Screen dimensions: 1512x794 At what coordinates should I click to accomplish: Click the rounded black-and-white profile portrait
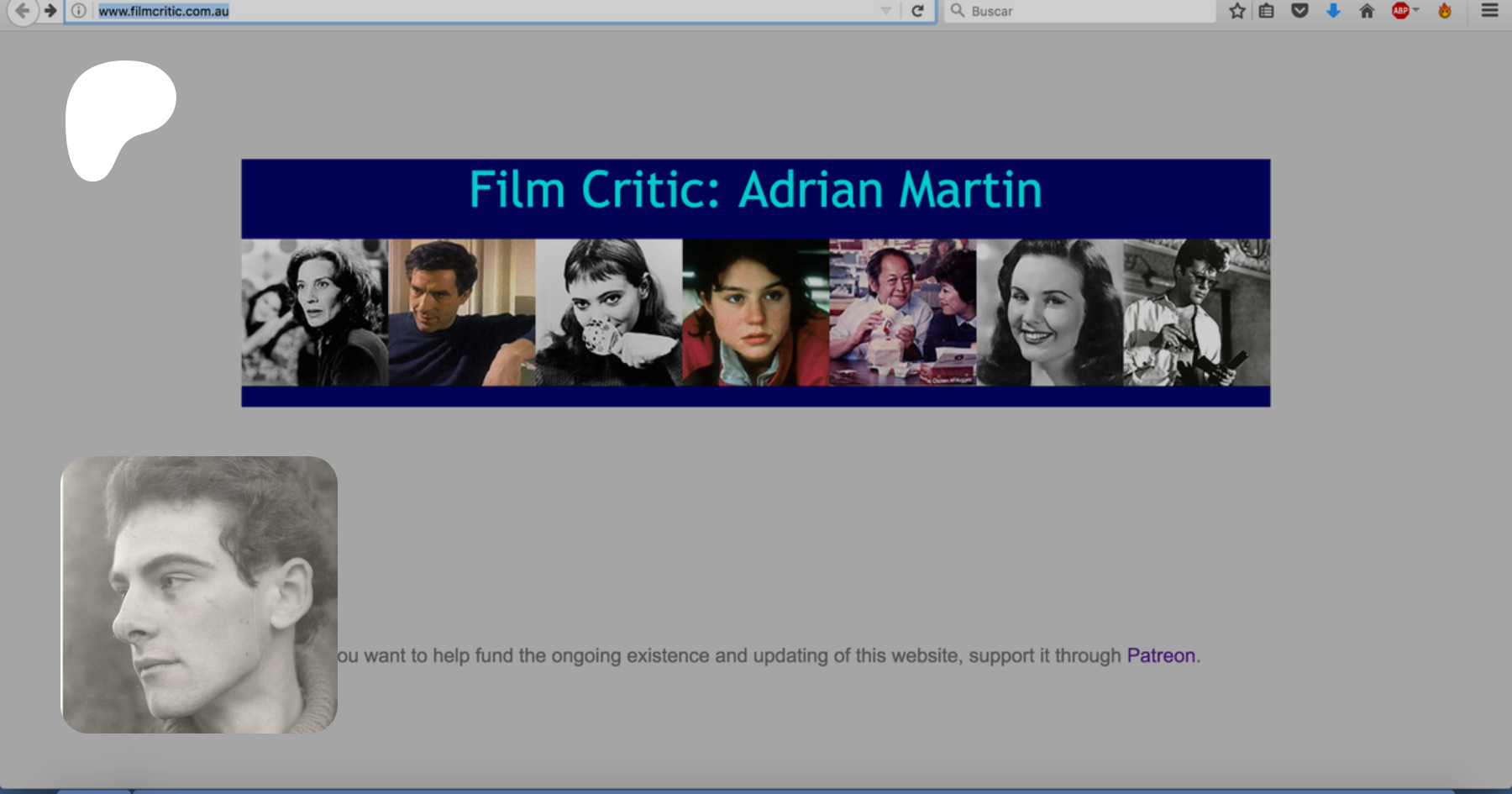(x=199, y=595)
